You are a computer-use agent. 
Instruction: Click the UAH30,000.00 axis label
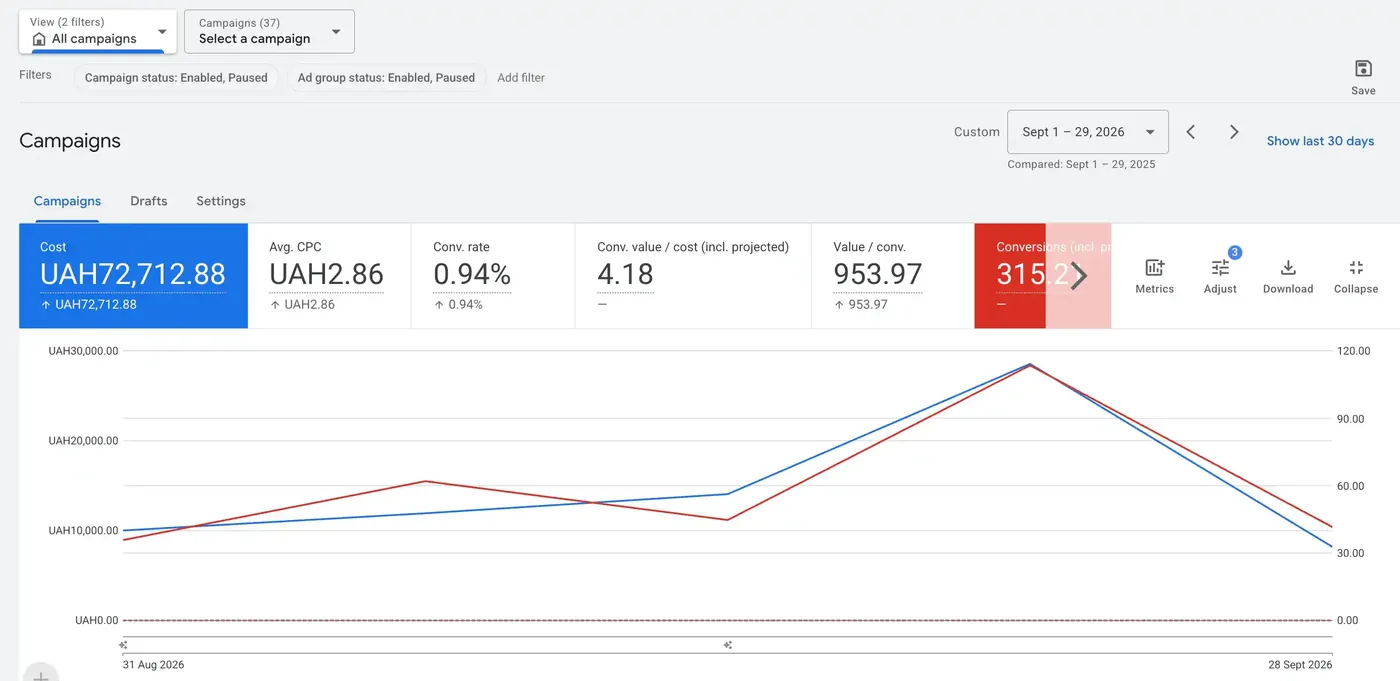83,351
